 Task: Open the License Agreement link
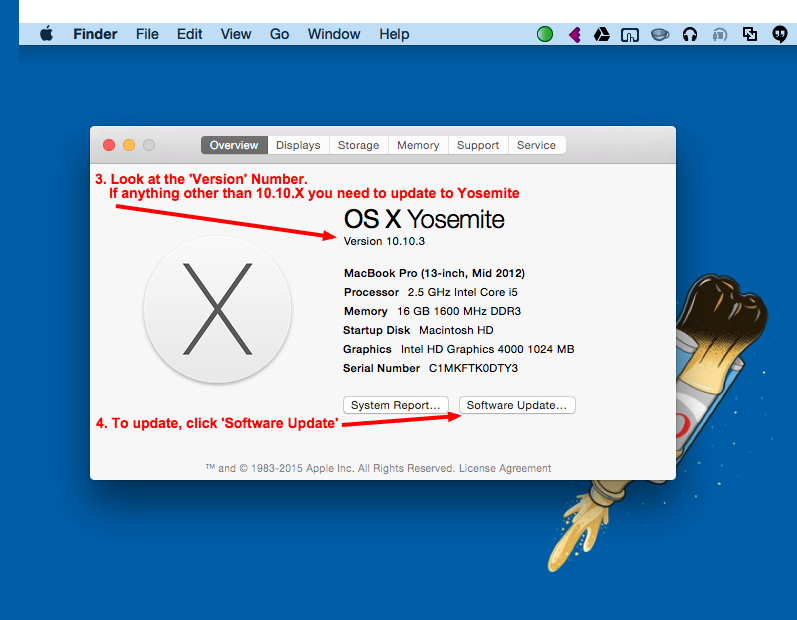(x=505, y=468)
